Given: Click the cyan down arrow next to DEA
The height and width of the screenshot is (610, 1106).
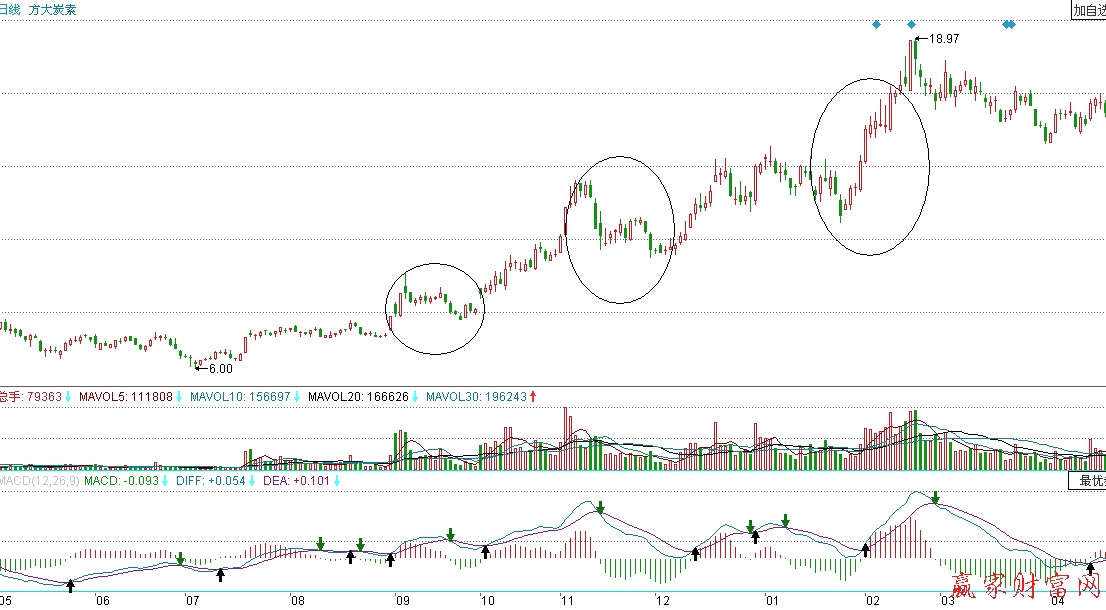Looking at the screenshot, I should click(x=336, y=481).
